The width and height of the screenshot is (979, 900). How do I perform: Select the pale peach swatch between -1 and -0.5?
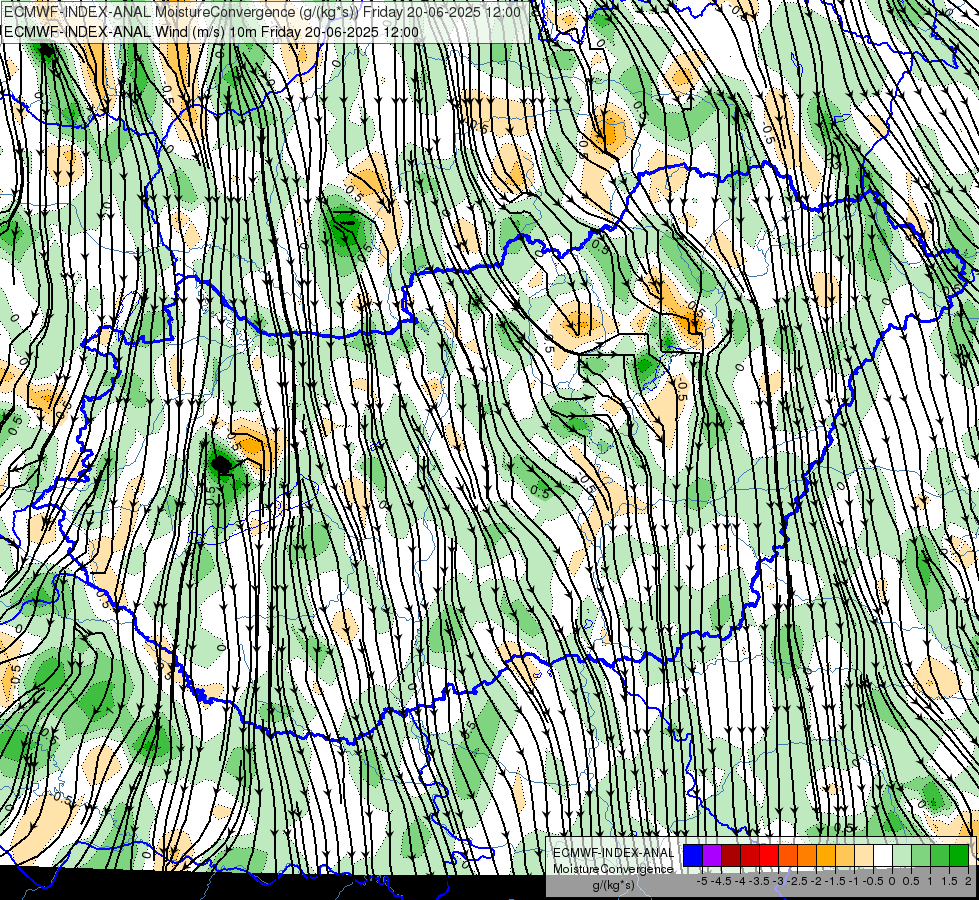tap(864, 856)
